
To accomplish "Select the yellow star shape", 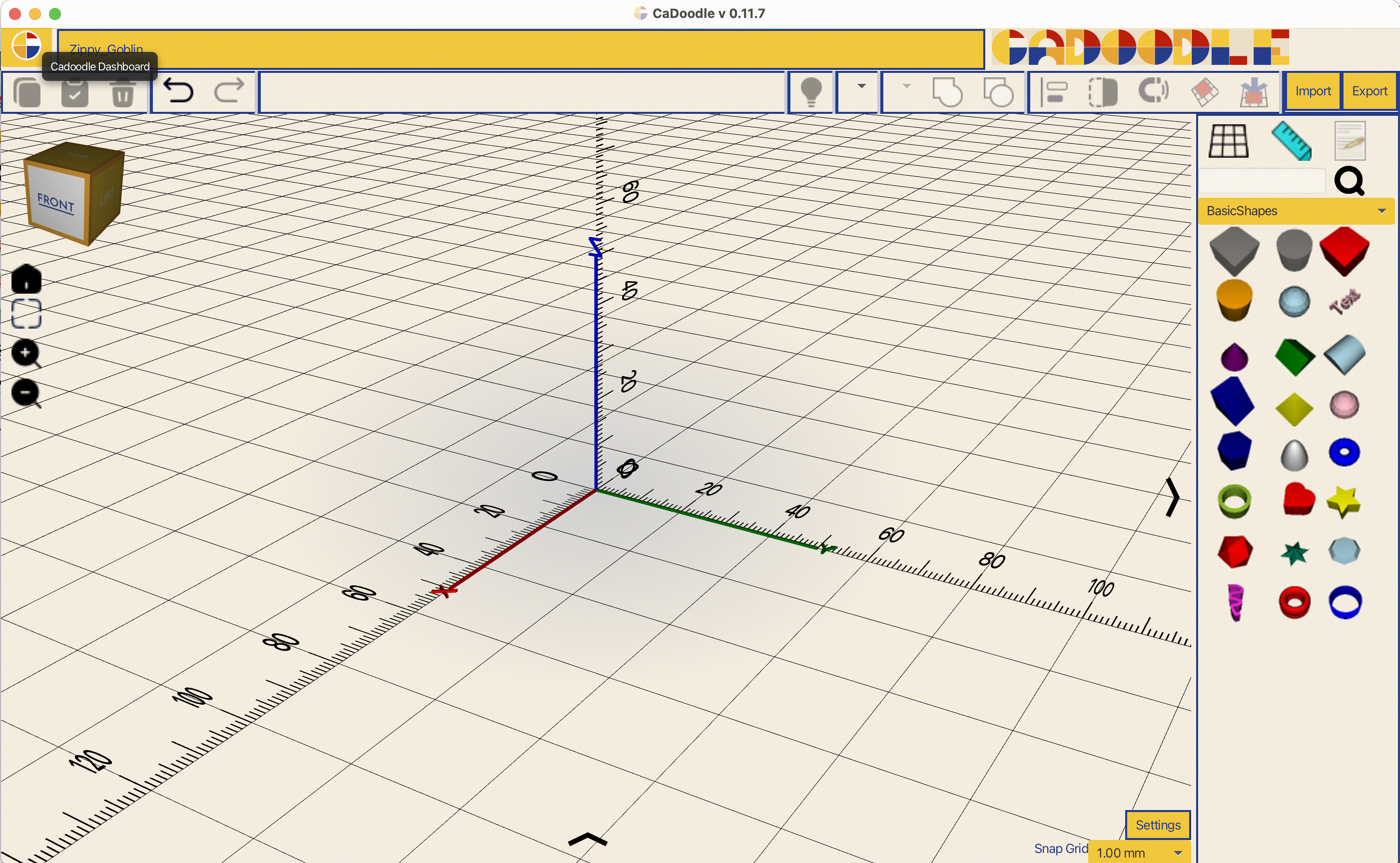I will click(x=1344, y=502).
